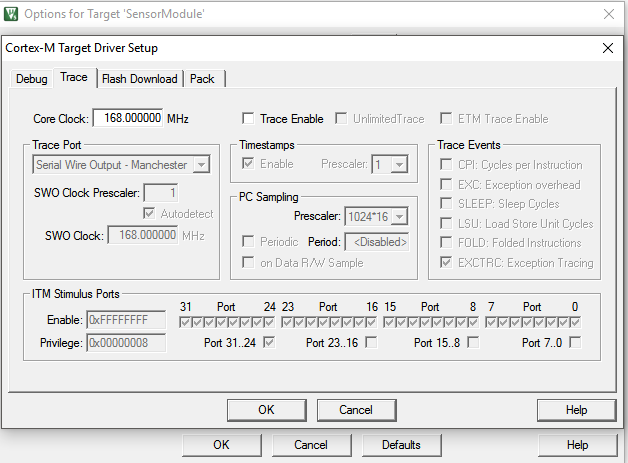628x463 pixels.
Task: Toggle the Timestamps Enable checkbox
Action: coord(248,164)
